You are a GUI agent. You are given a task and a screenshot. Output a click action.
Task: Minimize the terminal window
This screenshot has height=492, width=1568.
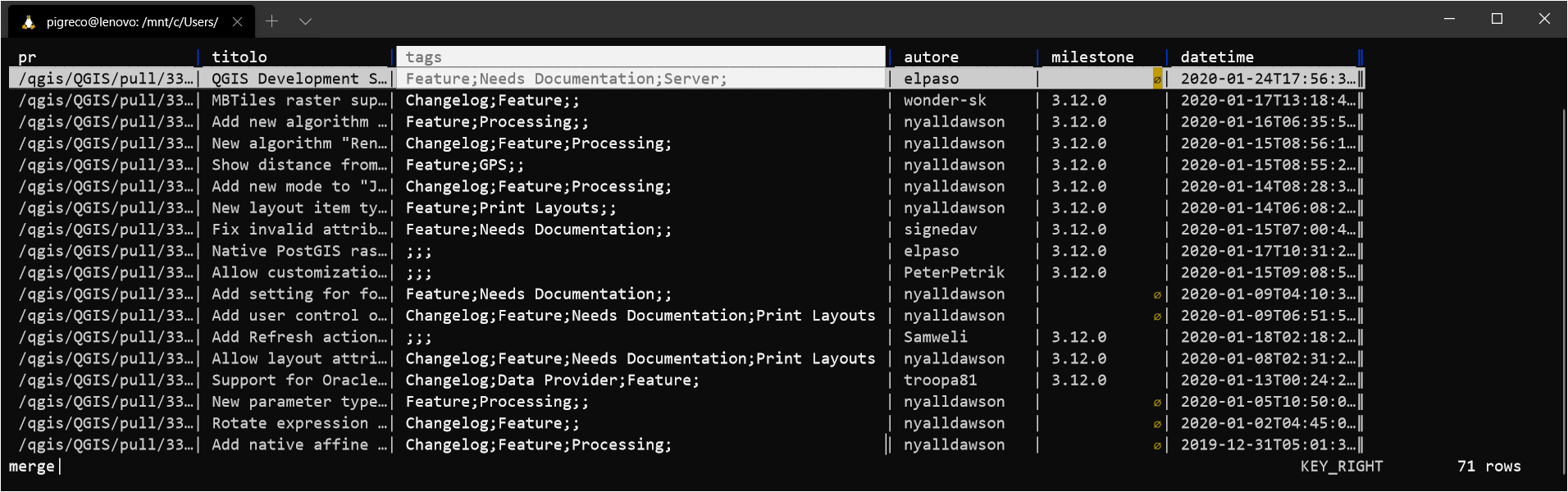coord(1449,19)
